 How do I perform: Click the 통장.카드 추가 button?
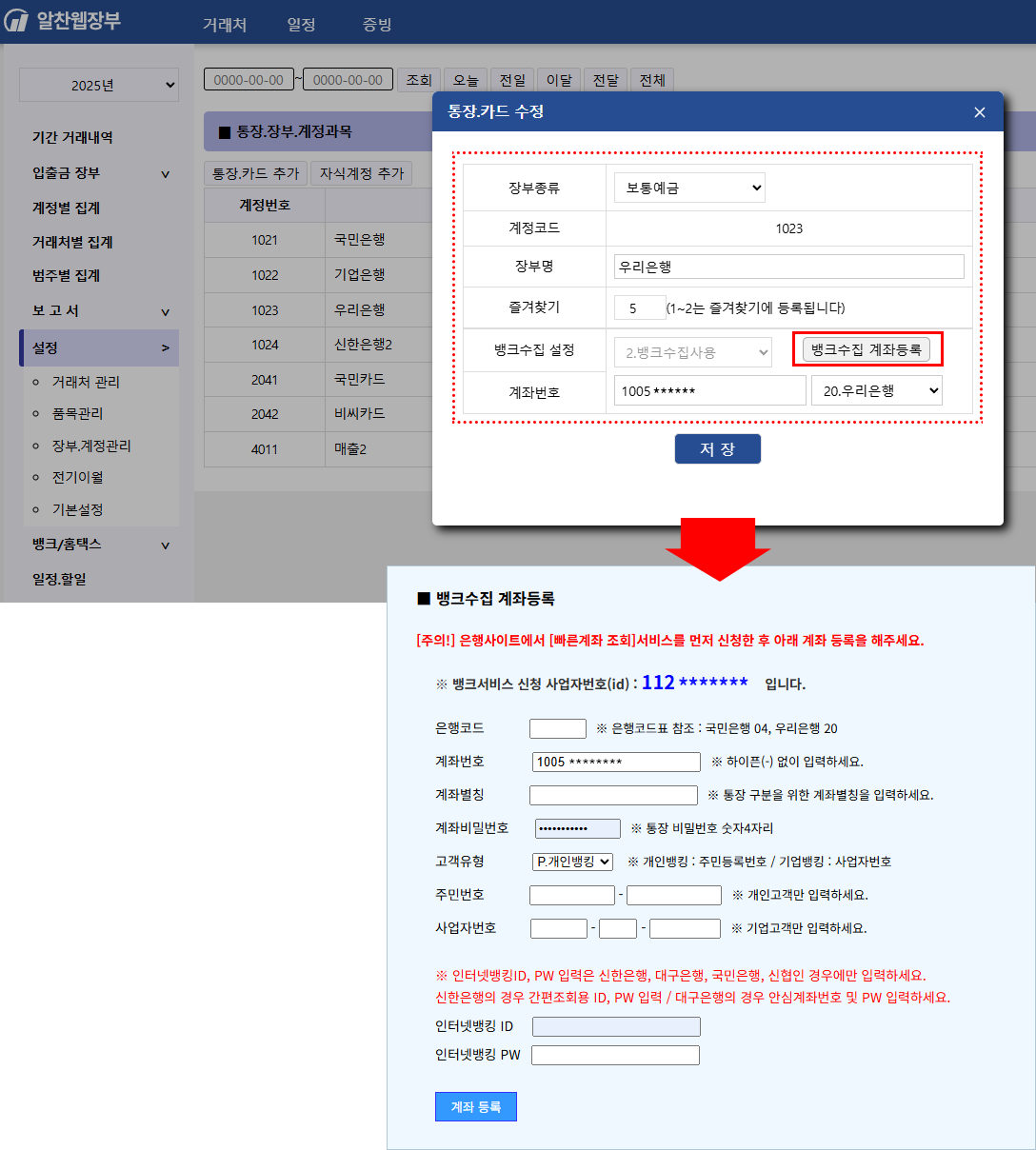pyautogui.click(x=255, y=173)
